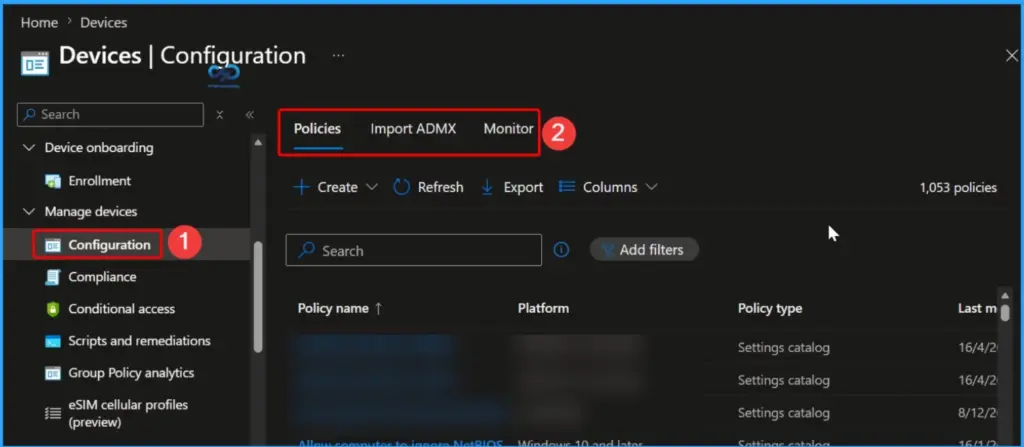The height and width of the screenshot is (447, 1024).
Task: Click the 1,053 policies count text
Action: click(958, 188)
